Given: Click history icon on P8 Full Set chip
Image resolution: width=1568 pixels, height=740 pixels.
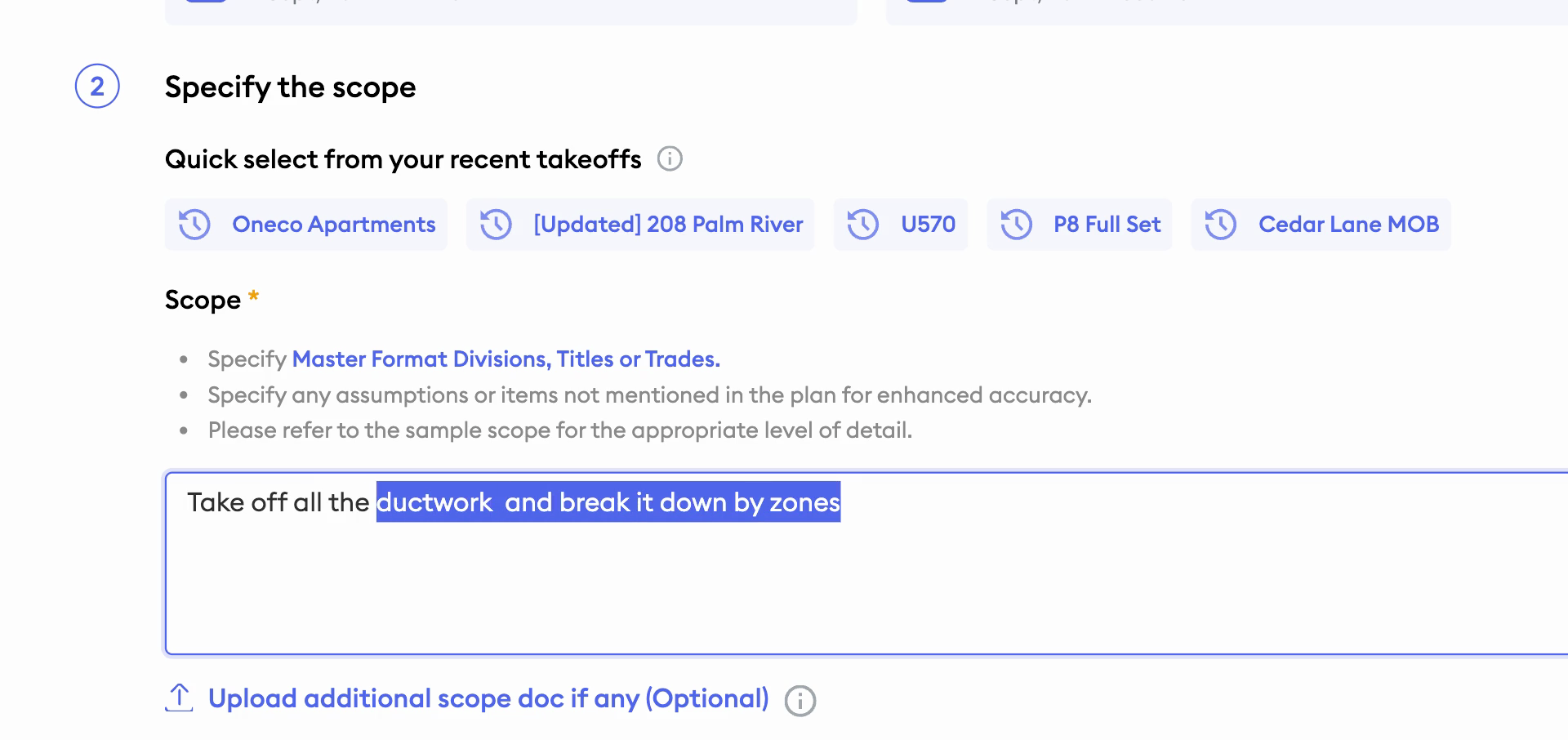Looking at the screenshot, I should point(1017,225).
